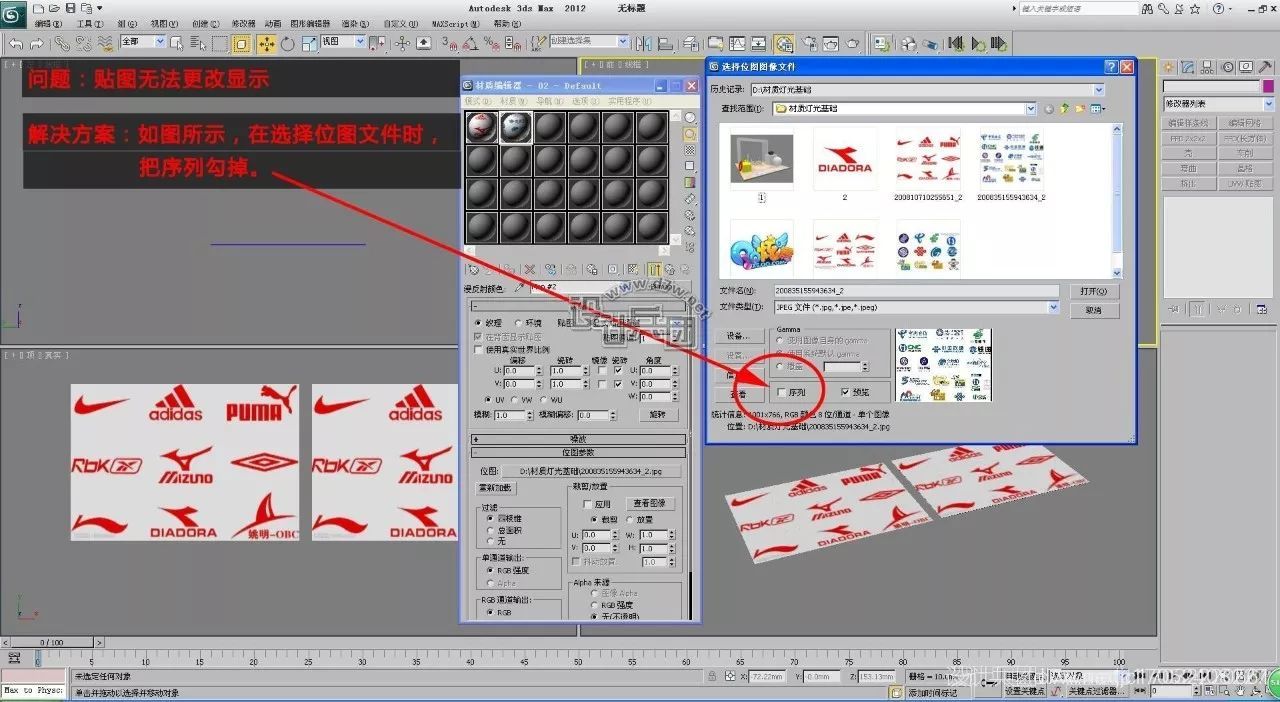Click the 3ds Max application logo button
The image size is (1280, 702).
tap(13, 13)
